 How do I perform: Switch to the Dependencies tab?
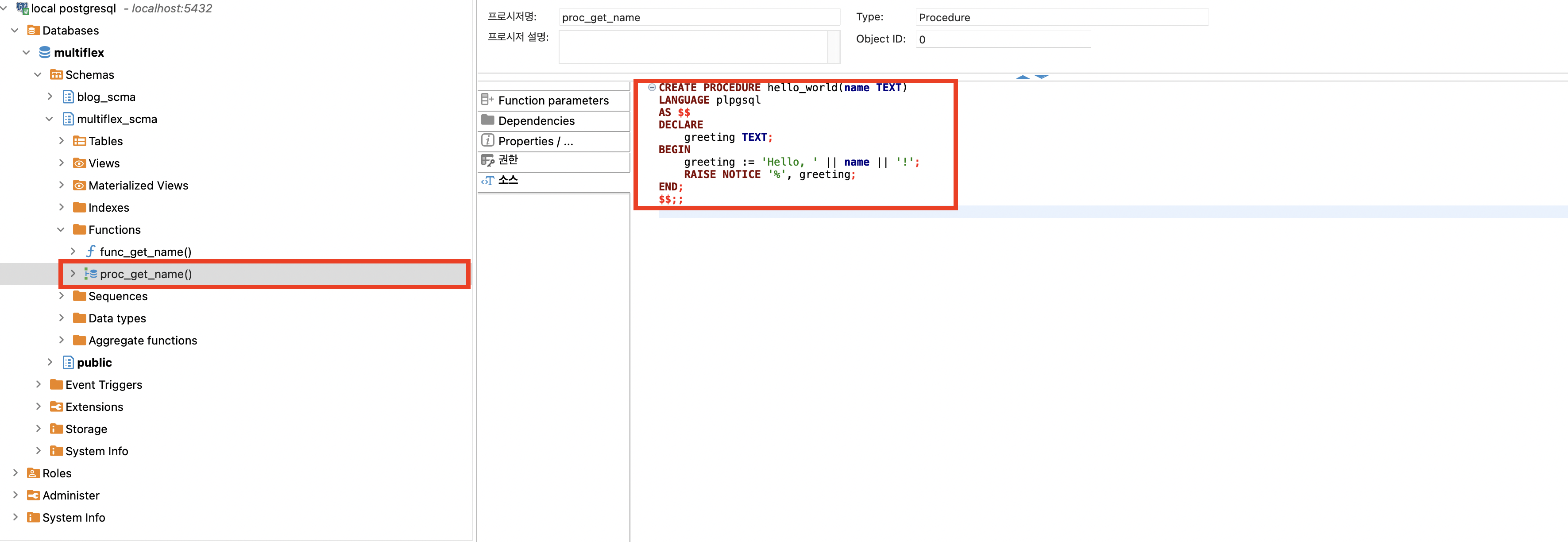tap(536, 120)
